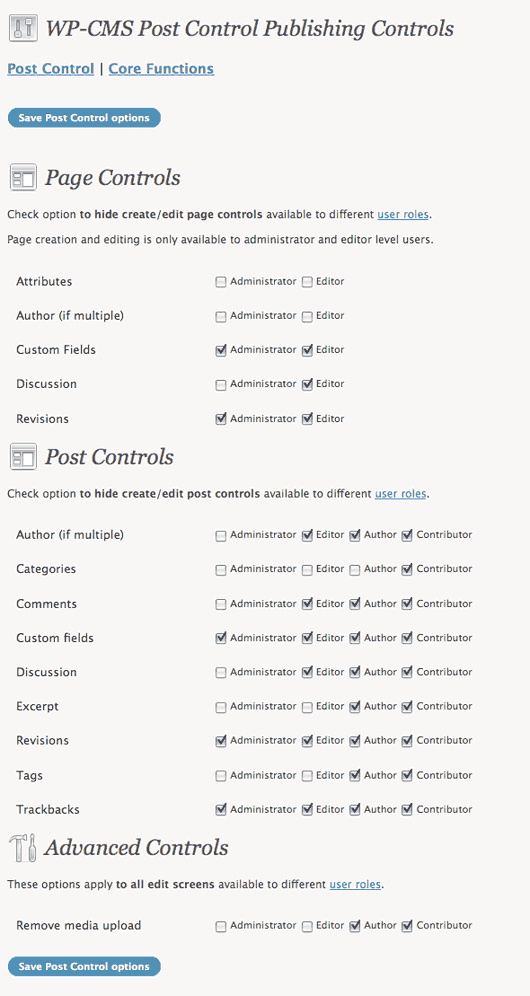
Task: Click the top Save Post Control options button
Action: (x=84, y=118)
